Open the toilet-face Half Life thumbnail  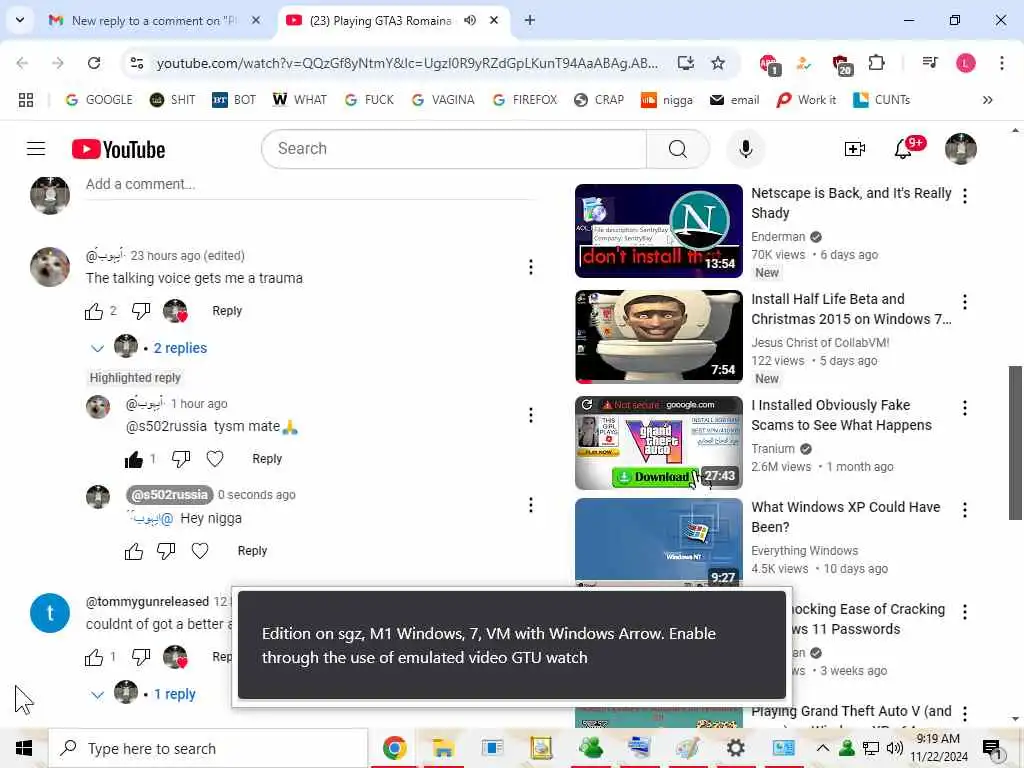click(x=658, y=337)
